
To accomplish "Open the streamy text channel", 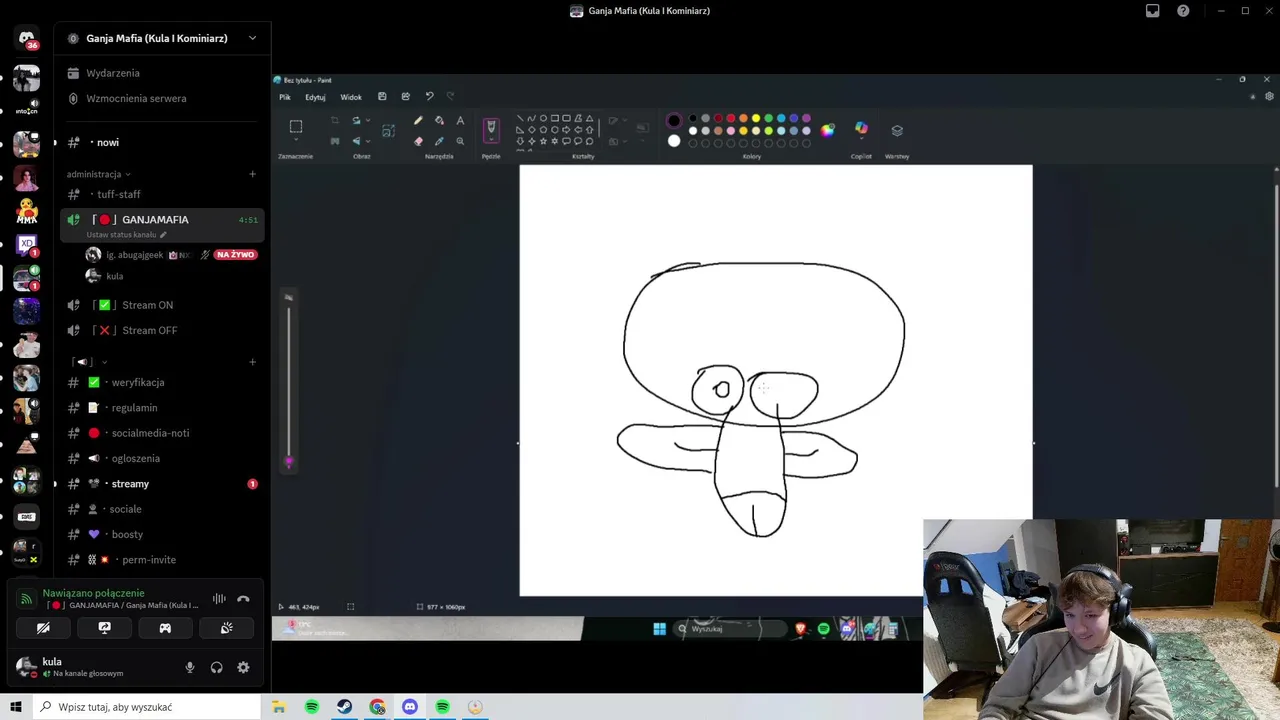I will [161, 484].
